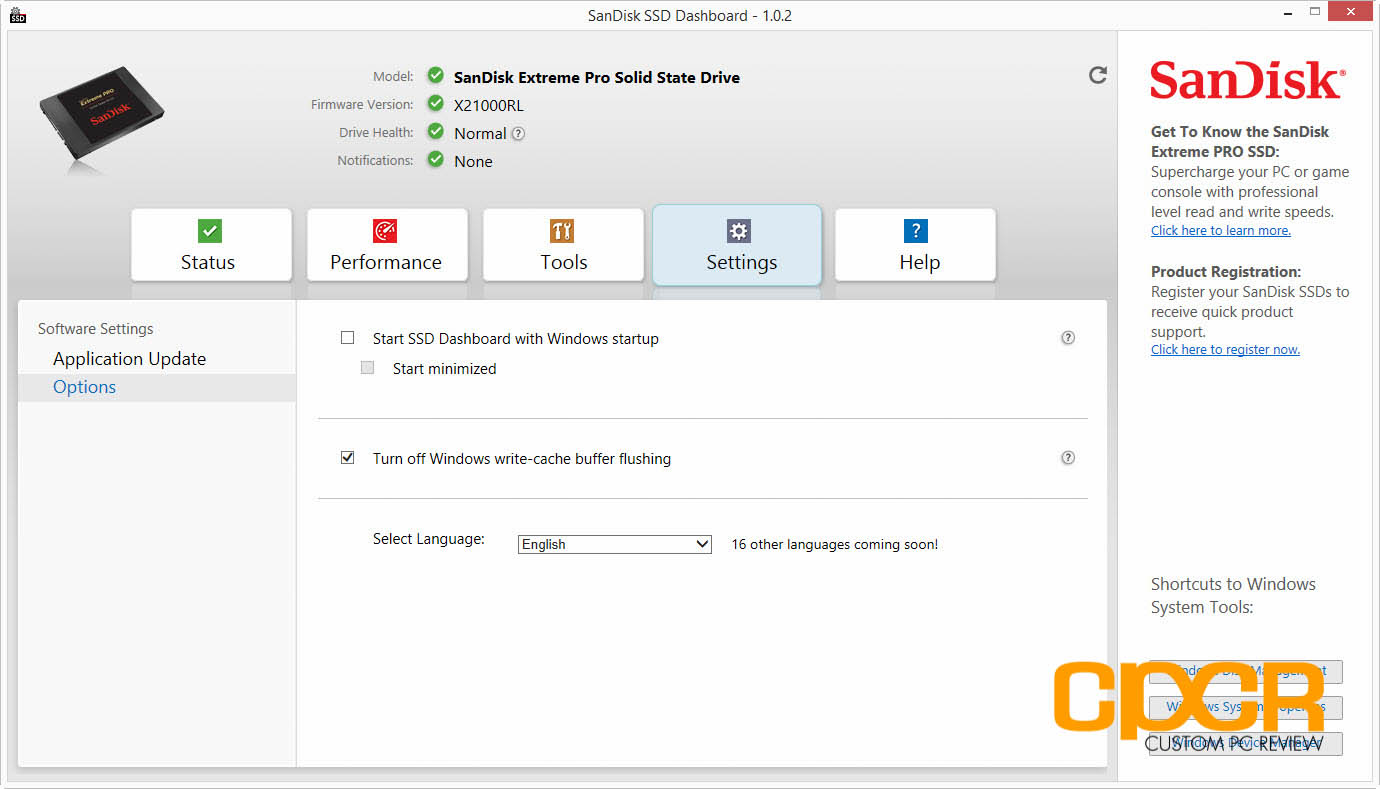Click the SanDisk app icon in title bar
This screenshot has width=1380, height=789.
click(17, 15)
